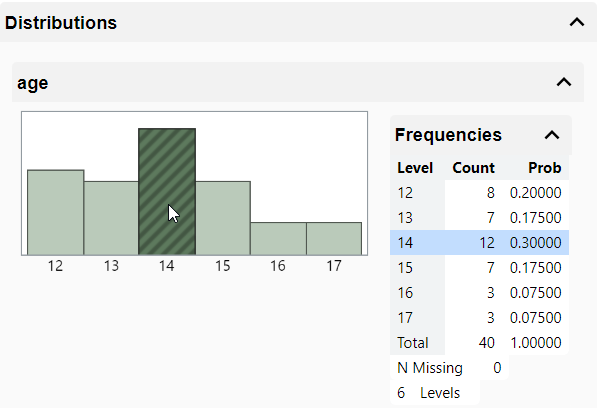This screenshot has height=408, width=599.
Task: Select Level 15 row in Frequencies
Action: [479, 268]
